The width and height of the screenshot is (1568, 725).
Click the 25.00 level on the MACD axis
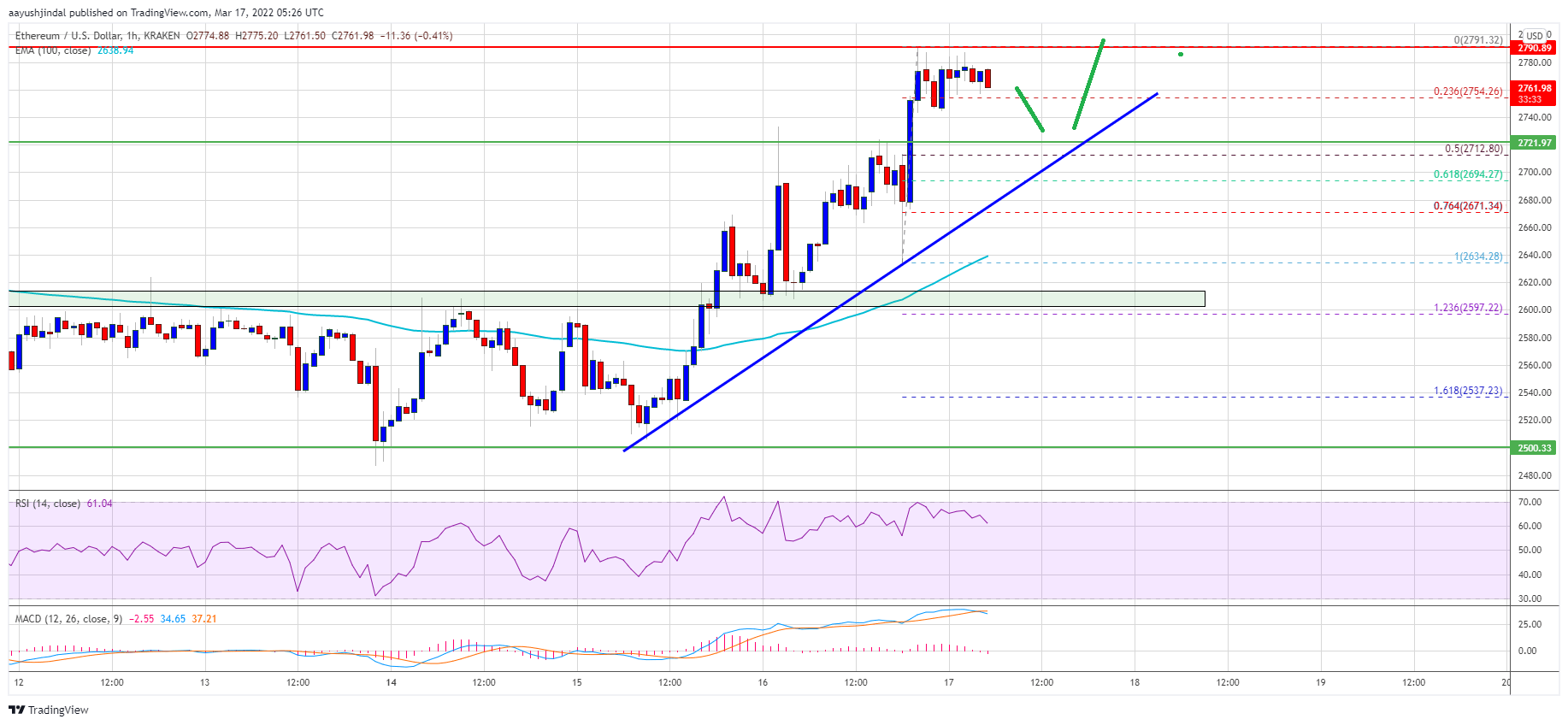point(1530,624)
